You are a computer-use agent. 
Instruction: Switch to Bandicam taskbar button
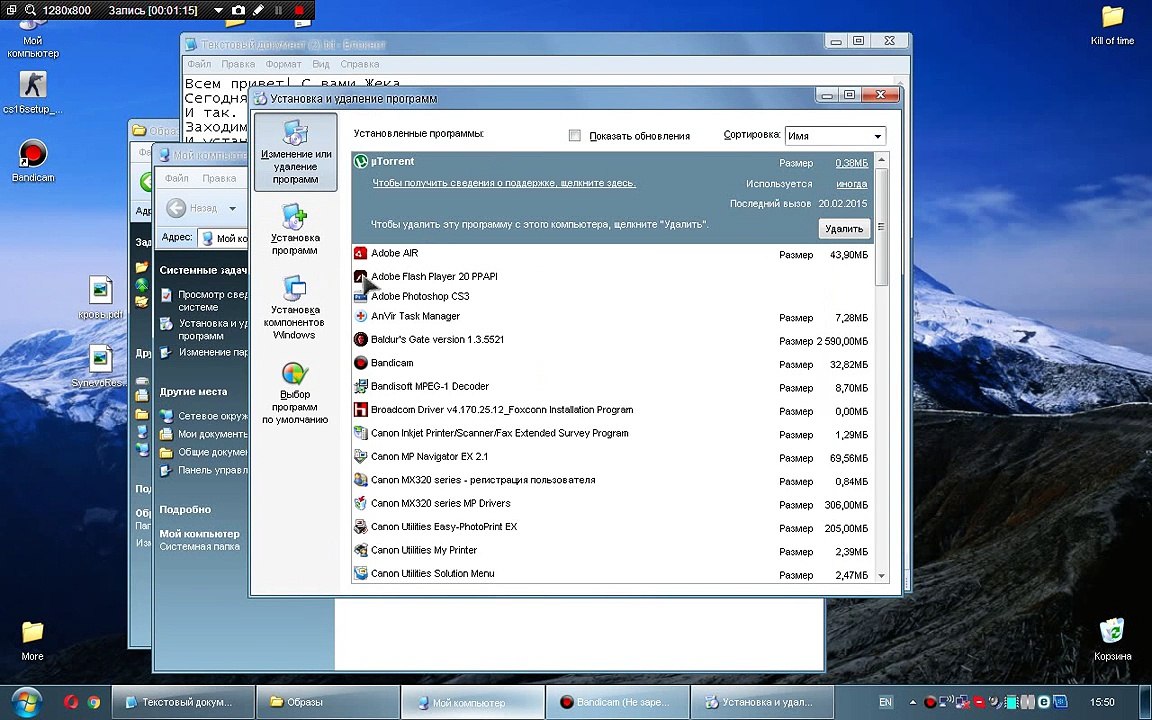pos(618,702)
